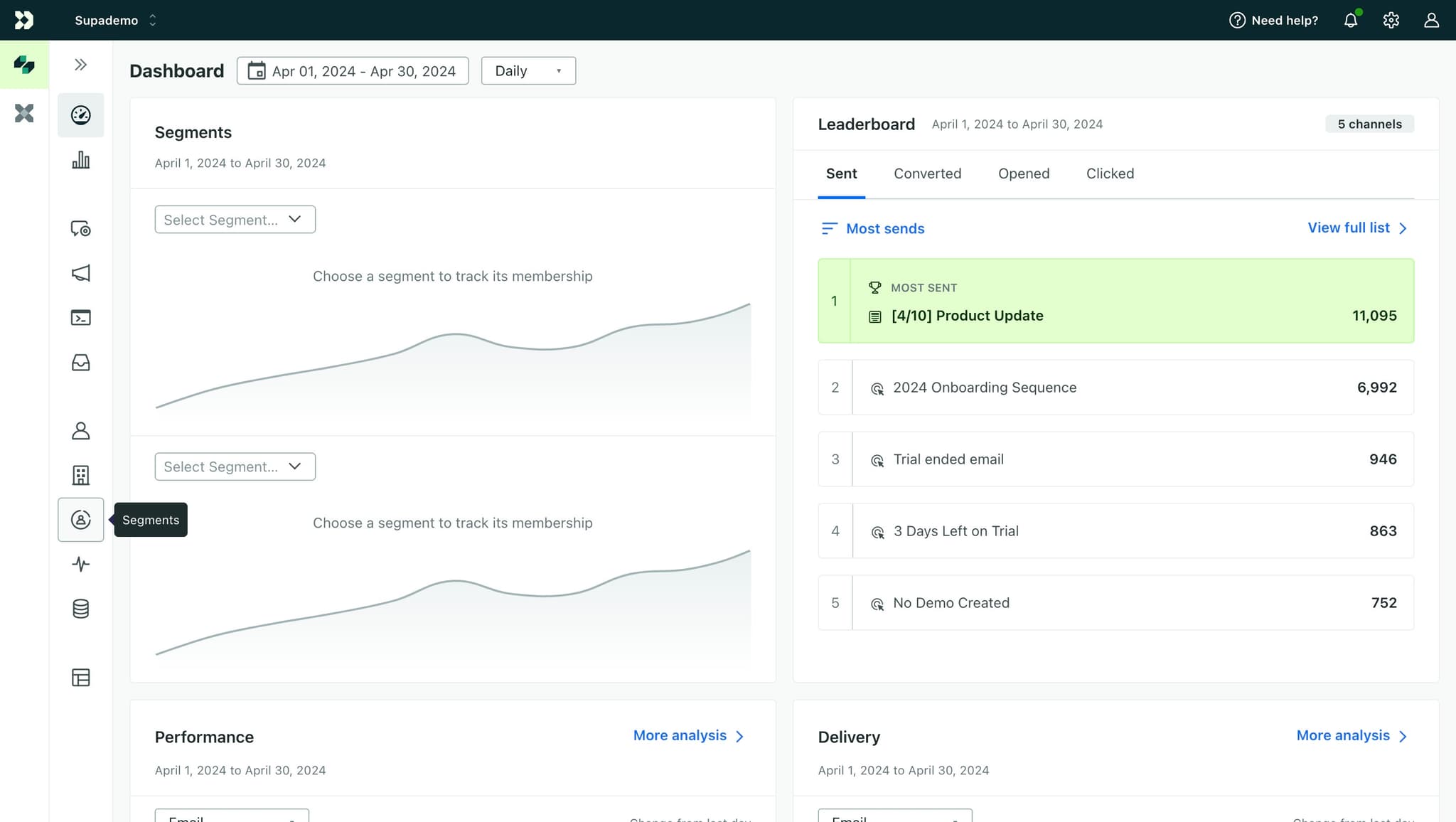Open the Daily frequency dropdown
Image resolution: width=1456 pixels, height=822 pixels.
528,70
